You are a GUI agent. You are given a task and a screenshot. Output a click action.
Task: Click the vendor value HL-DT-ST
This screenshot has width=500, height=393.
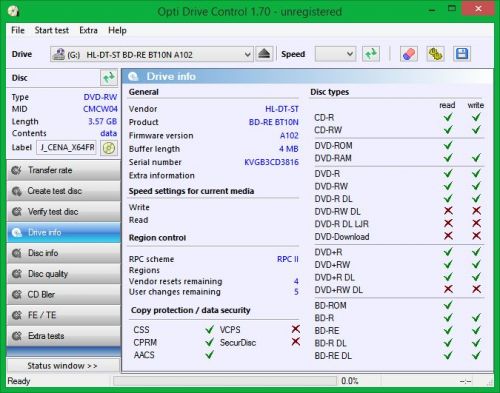point(282,109)
